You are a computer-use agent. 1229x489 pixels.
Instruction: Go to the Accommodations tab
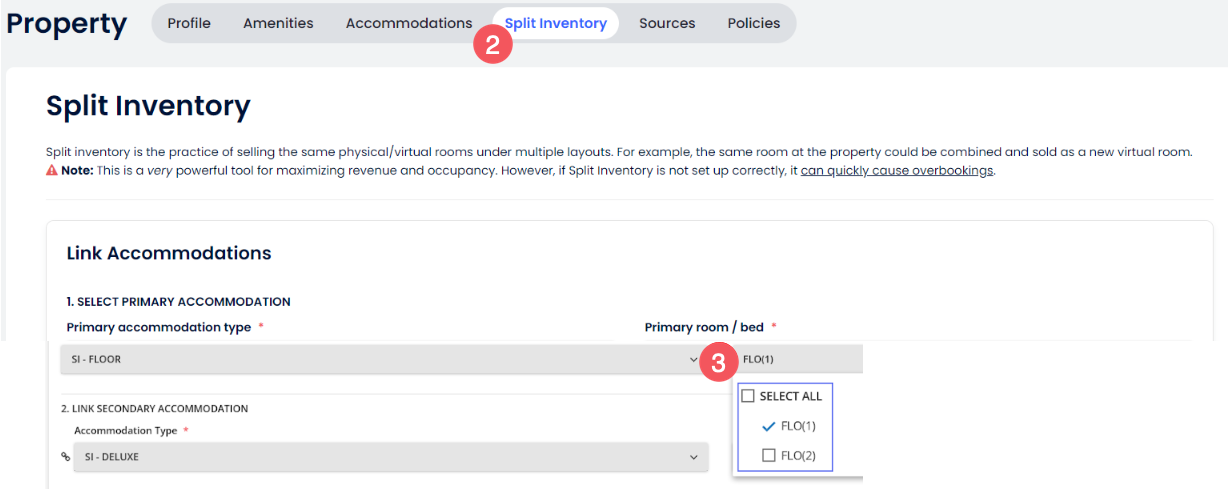(x=409, y=23)
